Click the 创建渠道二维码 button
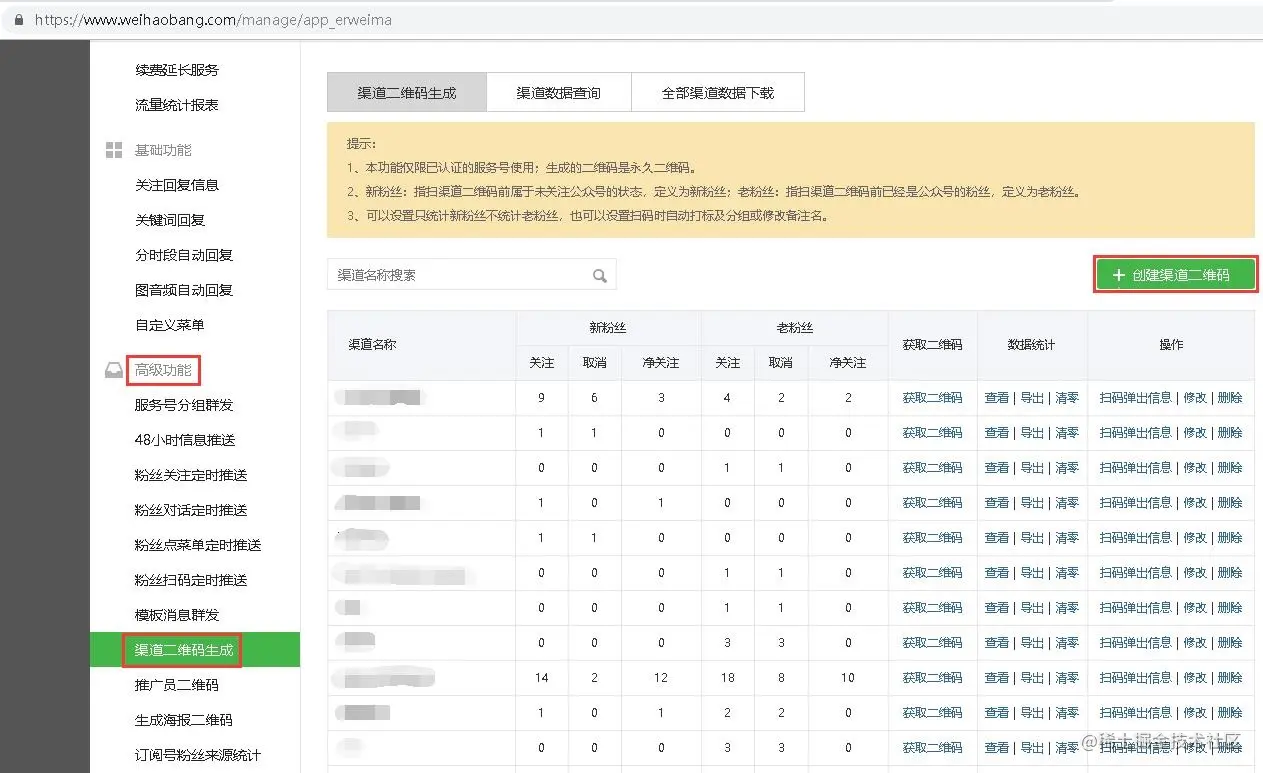Viewport: 1263px width, 773px height. click(x=1175, y=275)
